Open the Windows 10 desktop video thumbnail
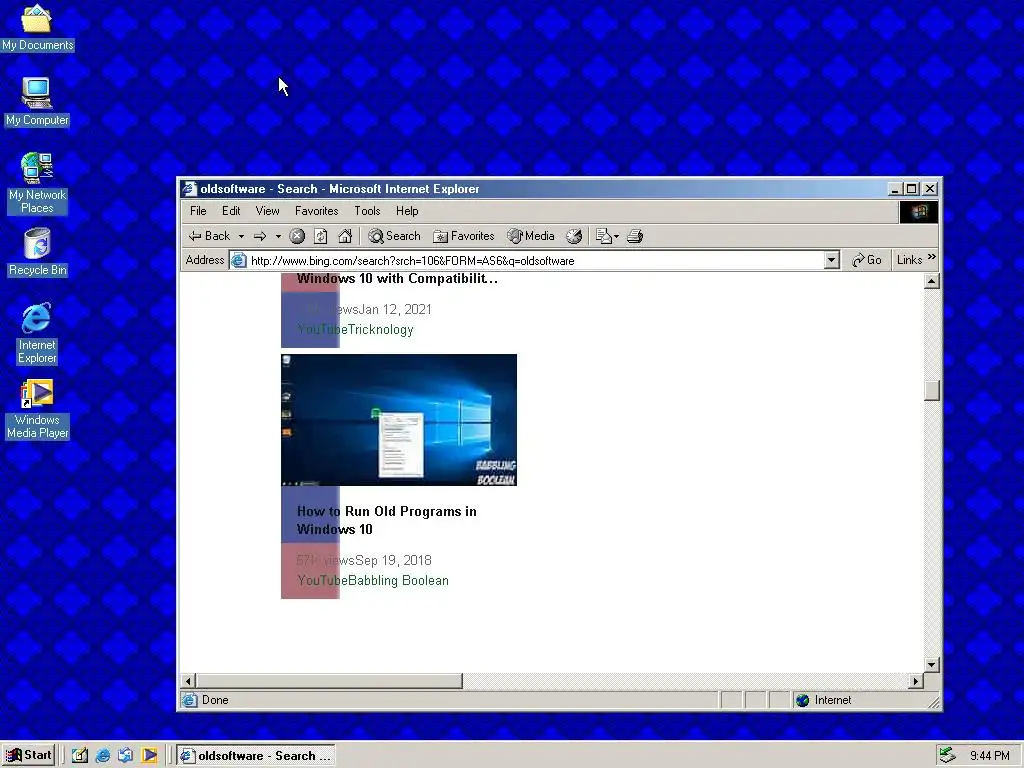1024x768 pixels. tap(399, 420)
